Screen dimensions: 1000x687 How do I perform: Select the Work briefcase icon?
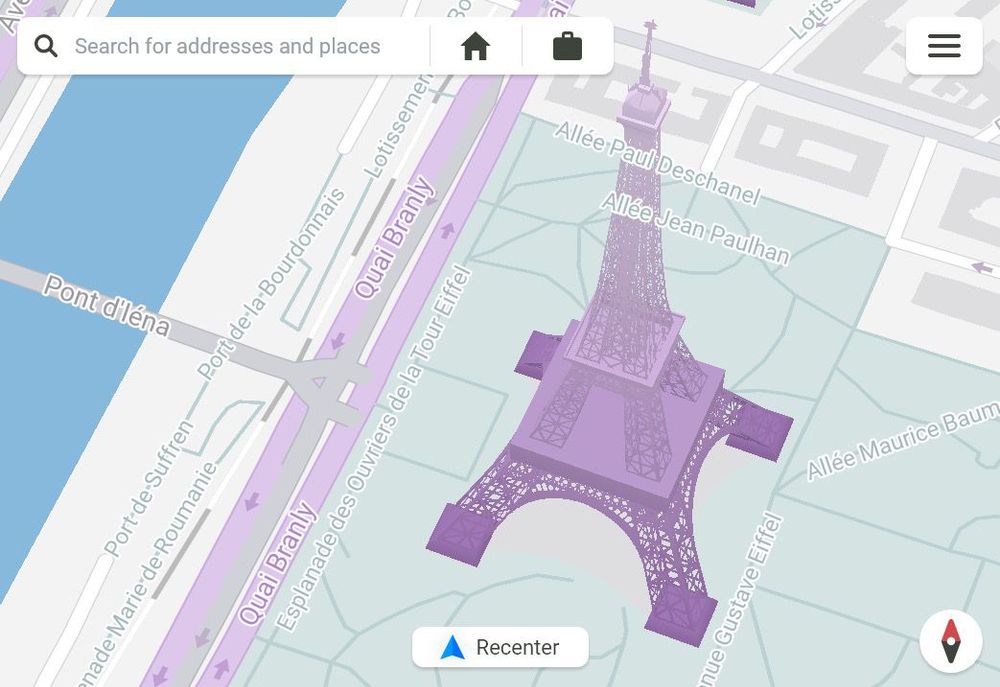(x=567, y=46)
